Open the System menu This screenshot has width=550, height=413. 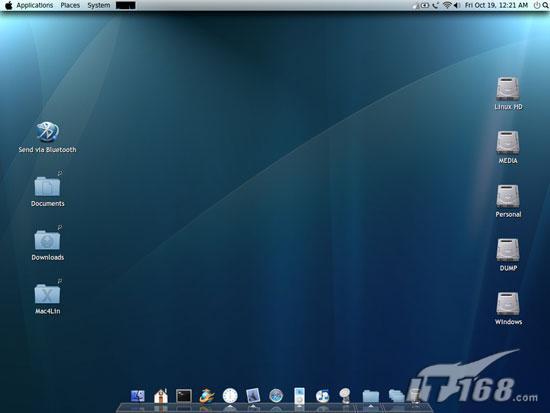coord(99,5)
